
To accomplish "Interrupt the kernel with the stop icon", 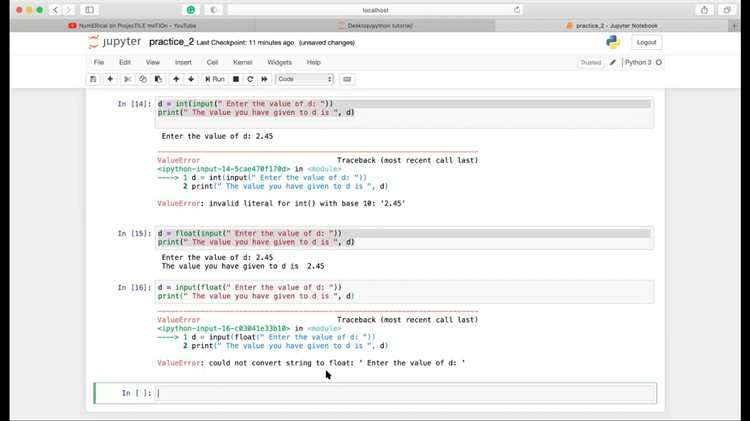I will 236,79.
